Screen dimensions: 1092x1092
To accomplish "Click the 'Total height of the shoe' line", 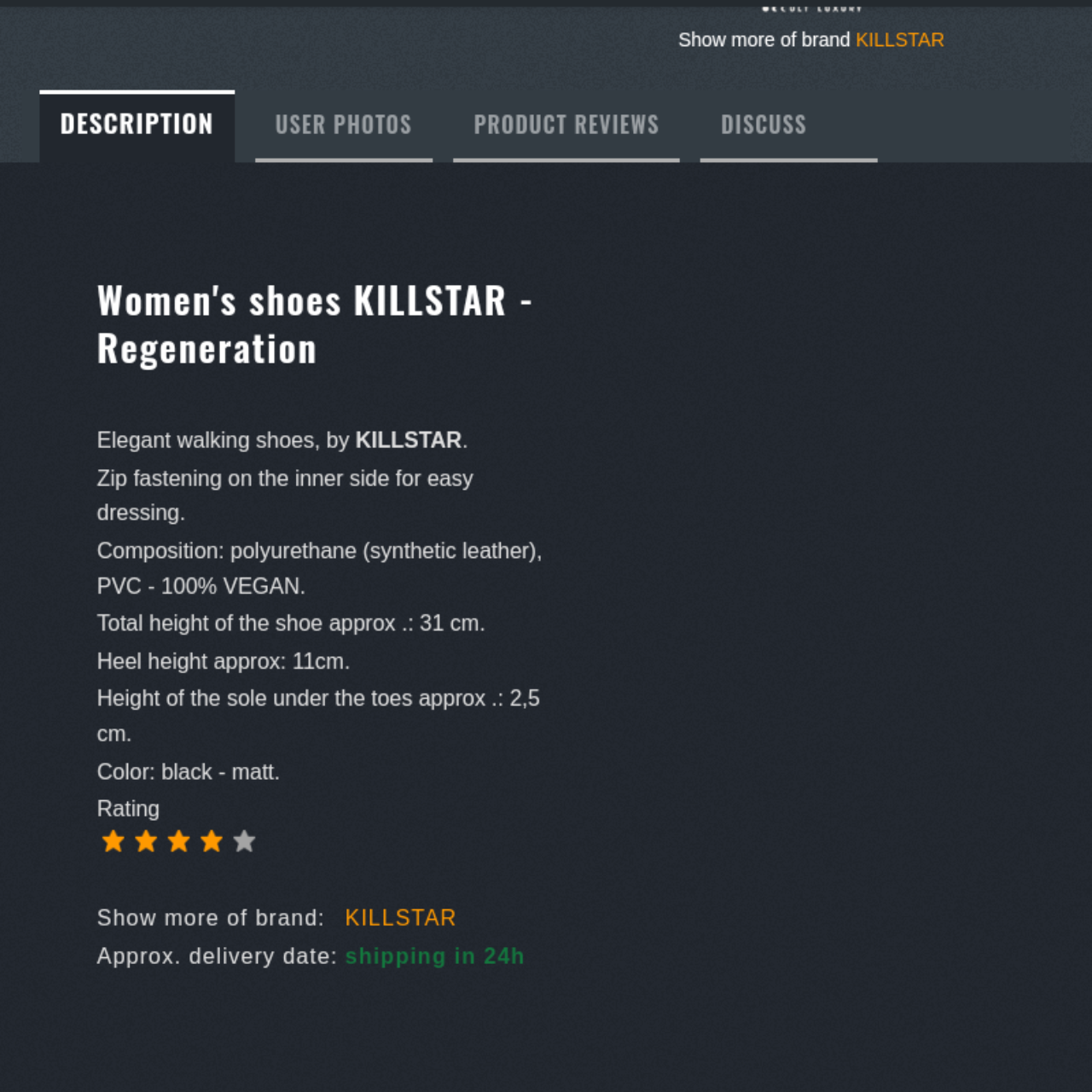I will [x=290, y=624].
